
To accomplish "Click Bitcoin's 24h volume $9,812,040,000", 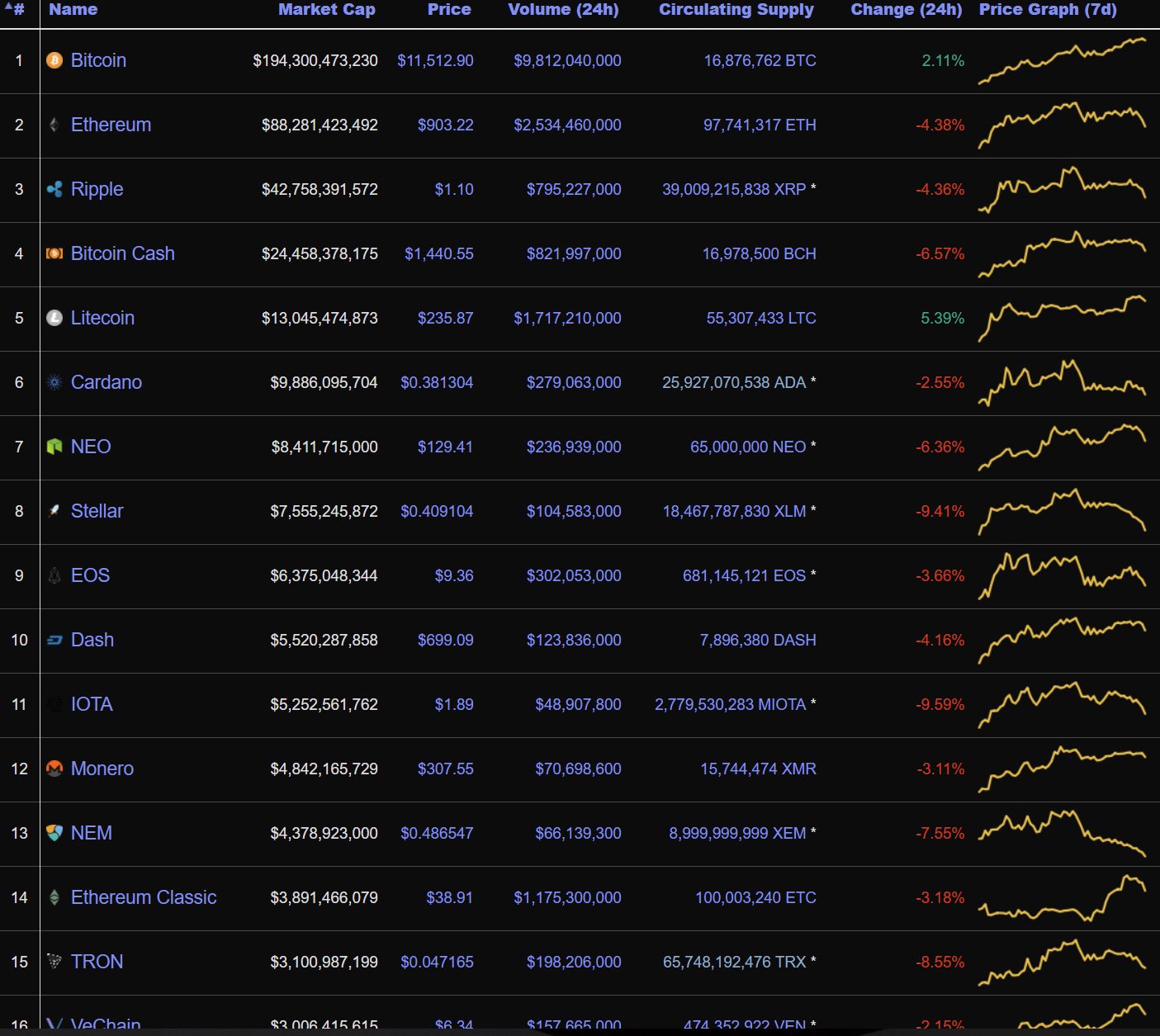I will coord(567,60).
